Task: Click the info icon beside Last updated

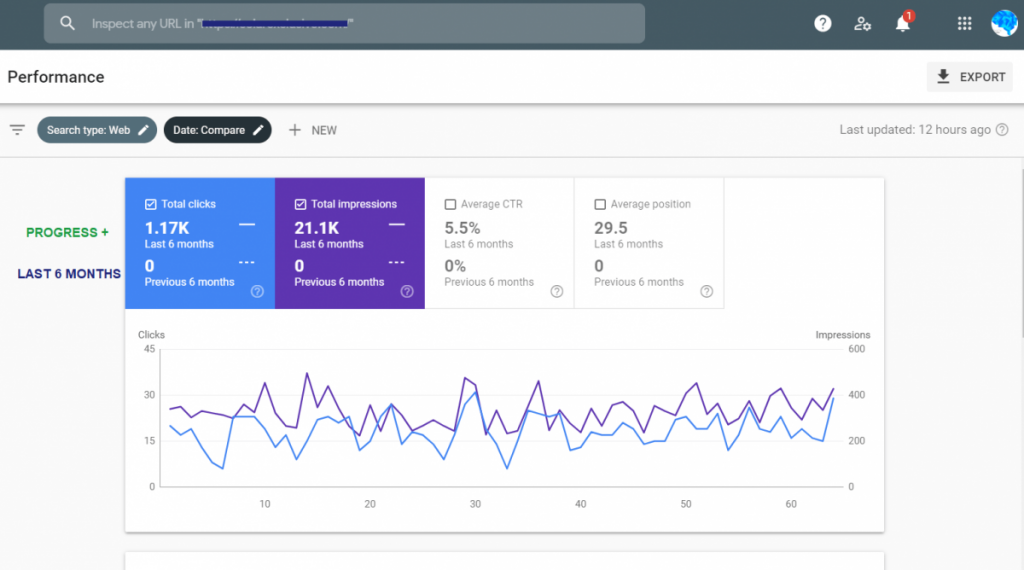Action: pyautogui.click(x=1002, y=130)
